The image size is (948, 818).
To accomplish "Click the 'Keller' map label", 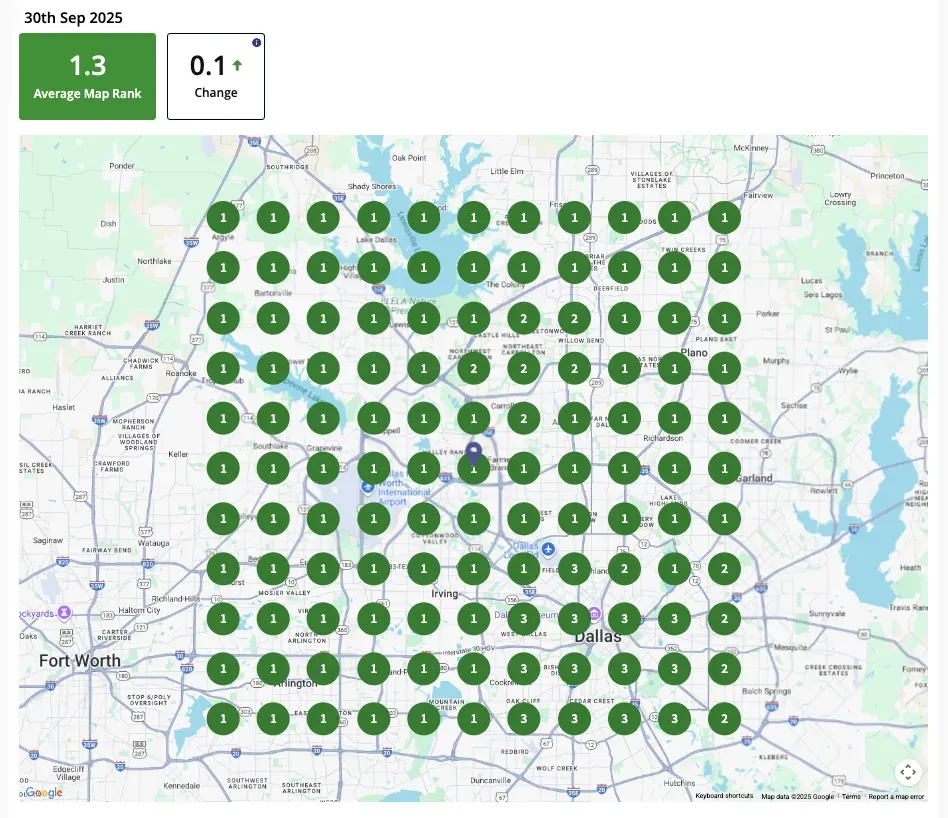I will point(178,454).
